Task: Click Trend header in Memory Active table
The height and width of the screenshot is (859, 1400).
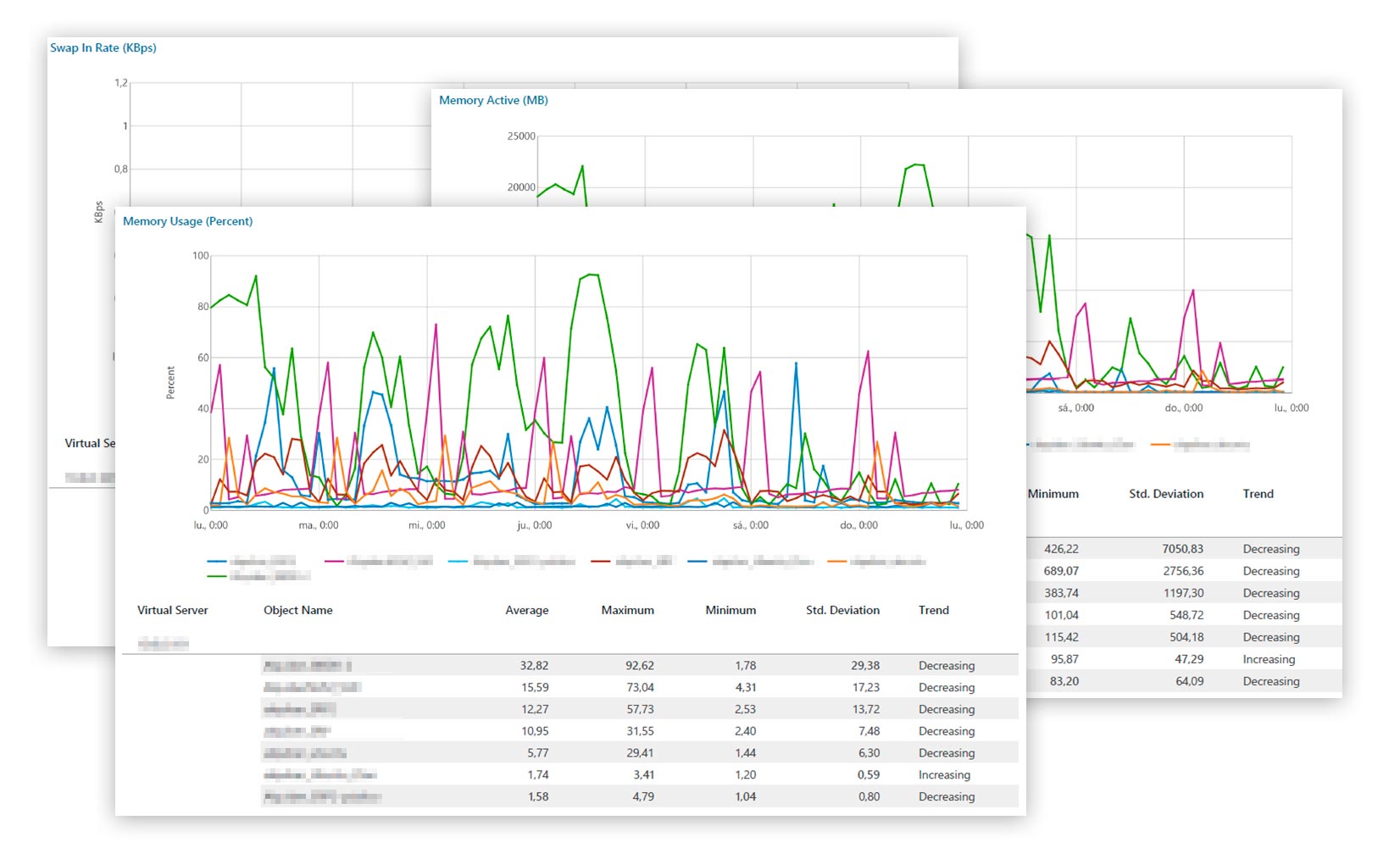Action: 1258,494
